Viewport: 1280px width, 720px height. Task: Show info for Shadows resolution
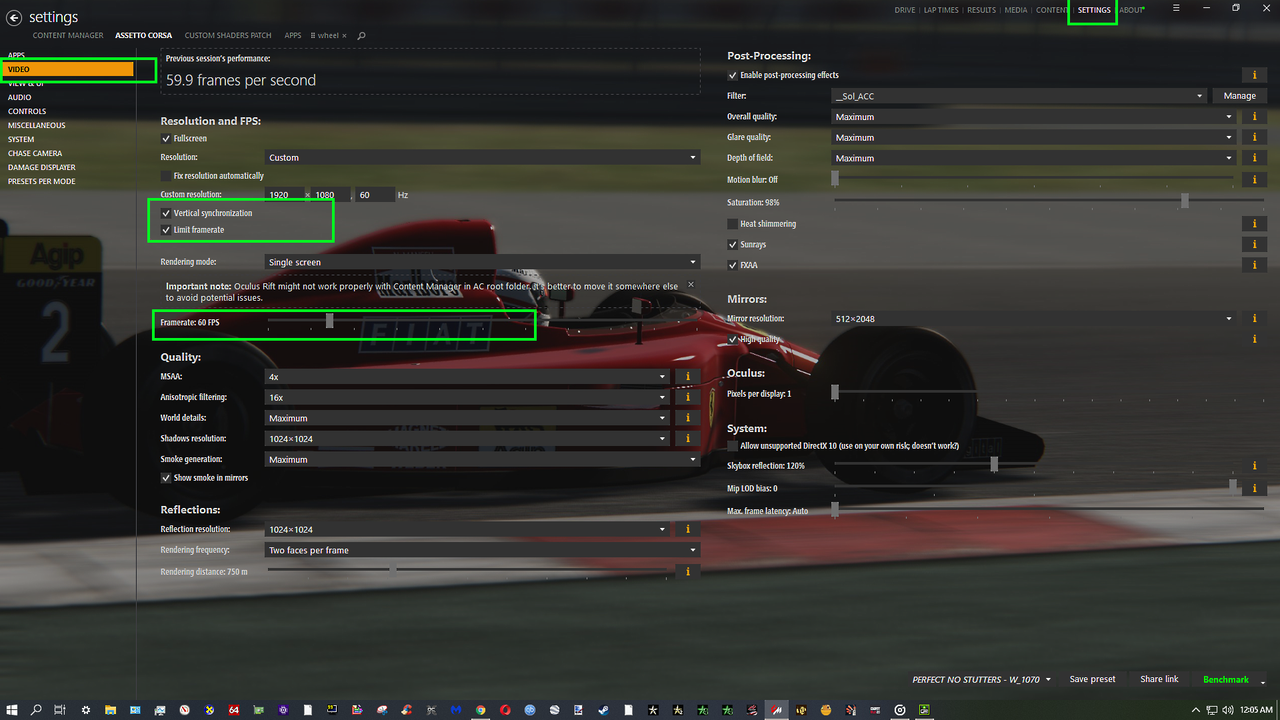(x=687, y=438)
